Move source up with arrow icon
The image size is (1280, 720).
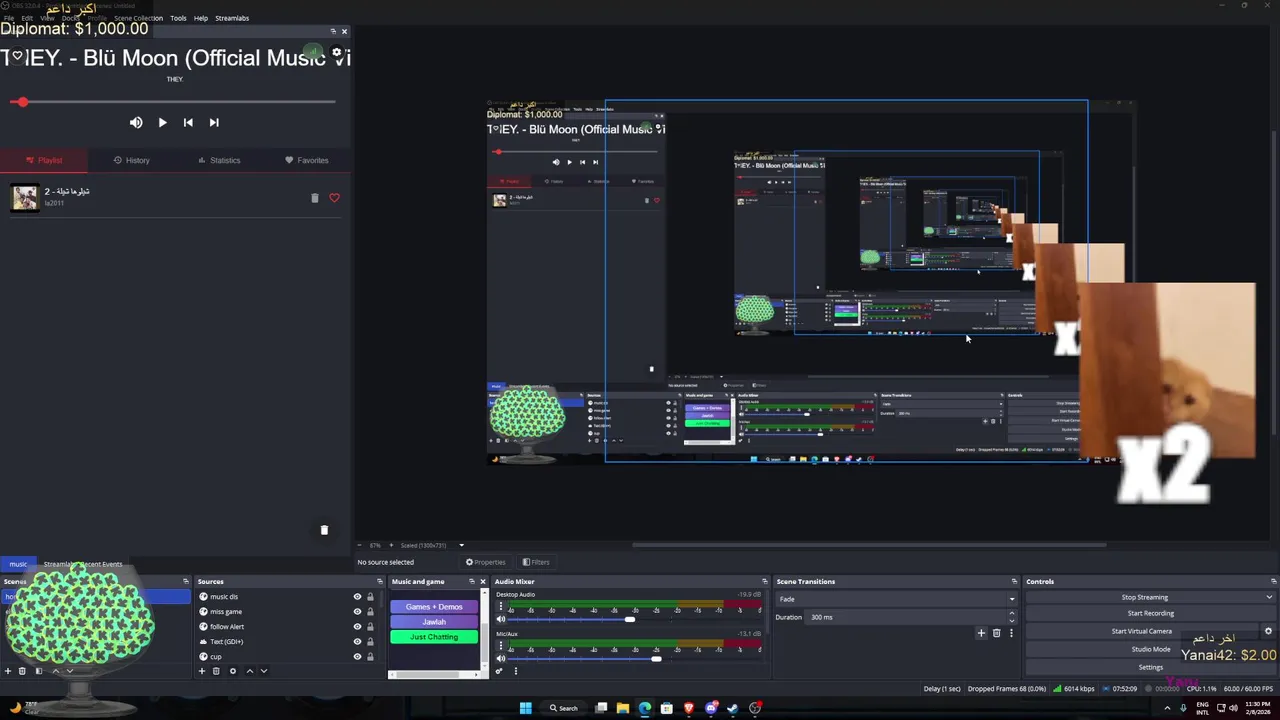pos(250,671)
